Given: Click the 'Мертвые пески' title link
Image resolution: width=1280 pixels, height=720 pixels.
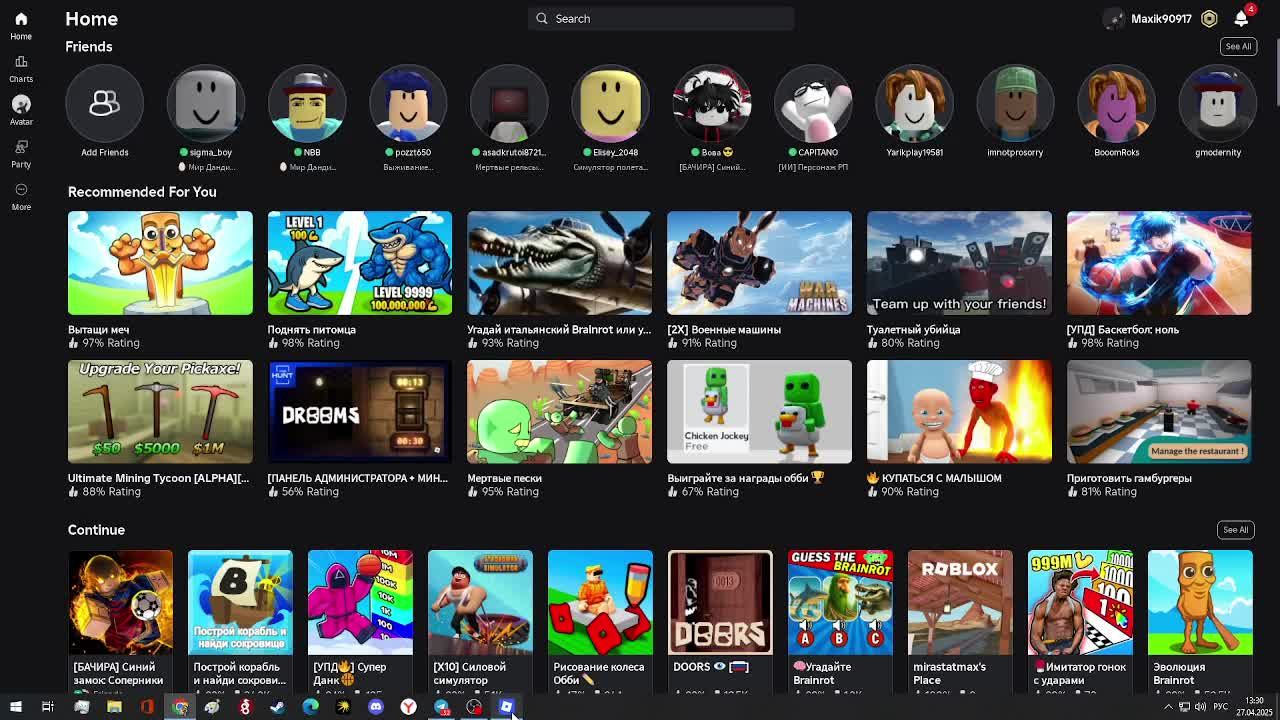Looking at the screenshot, I should pyautogui.click(x=504, y=478).
